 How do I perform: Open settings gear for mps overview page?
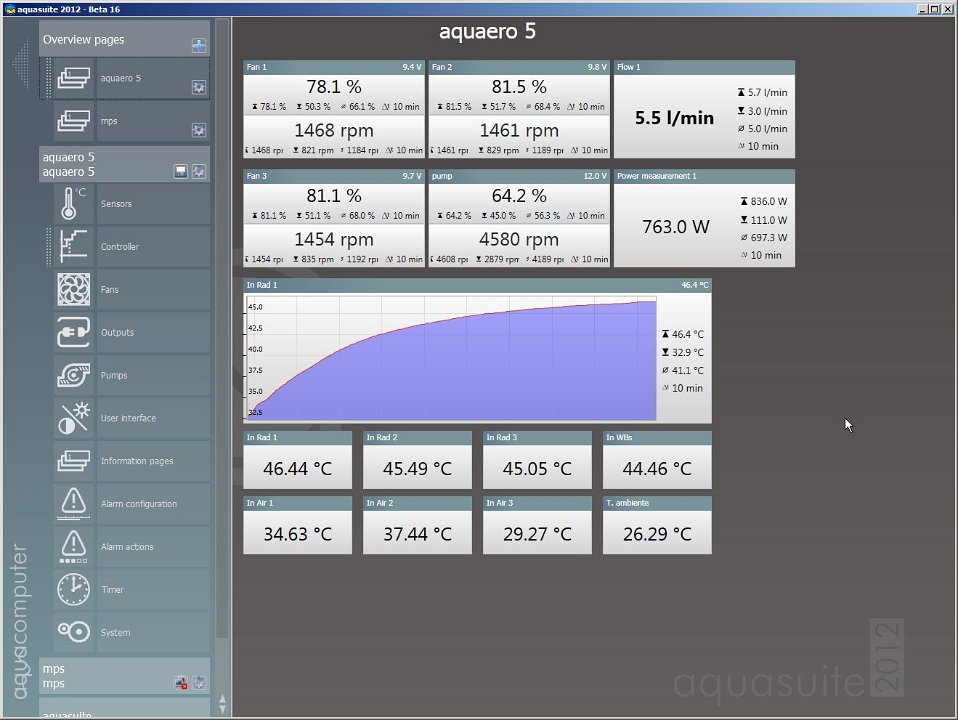pyautogui.click(x=199, y=130)
